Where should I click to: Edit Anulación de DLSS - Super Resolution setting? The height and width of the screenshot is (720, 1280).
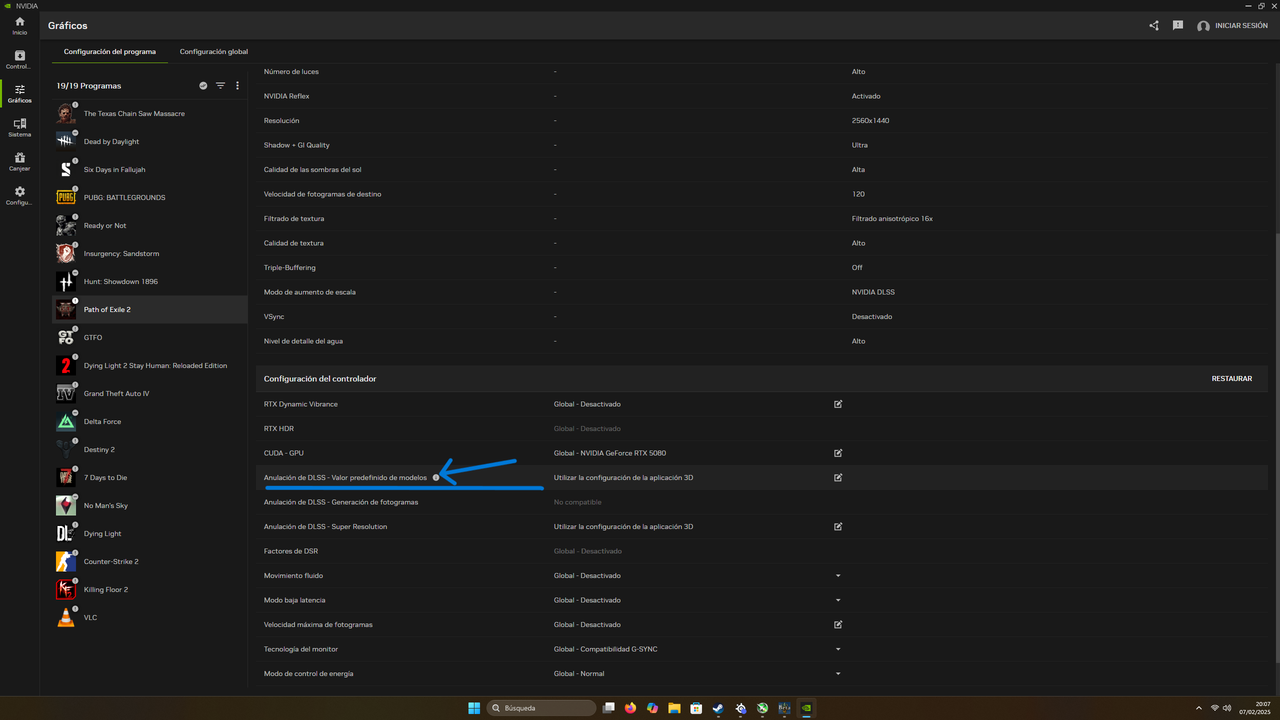click(x=838, y=527)
